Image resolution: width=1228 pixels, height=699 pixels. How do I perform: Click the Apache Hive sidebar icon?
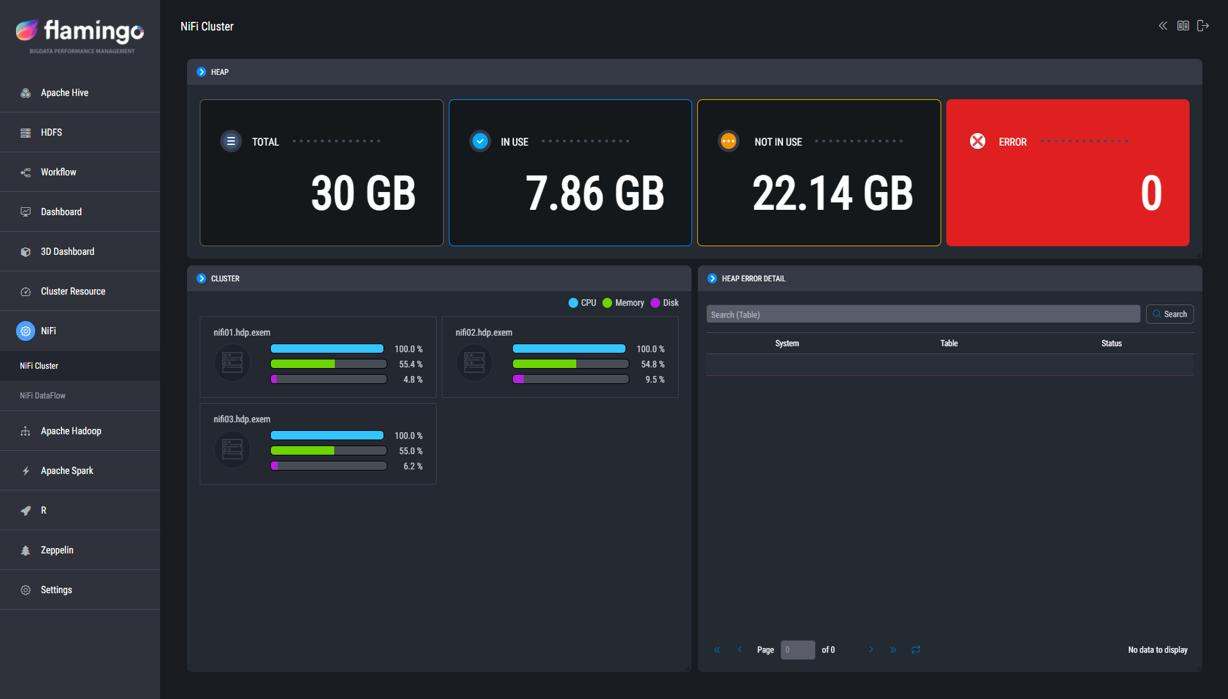coord(26,93)
